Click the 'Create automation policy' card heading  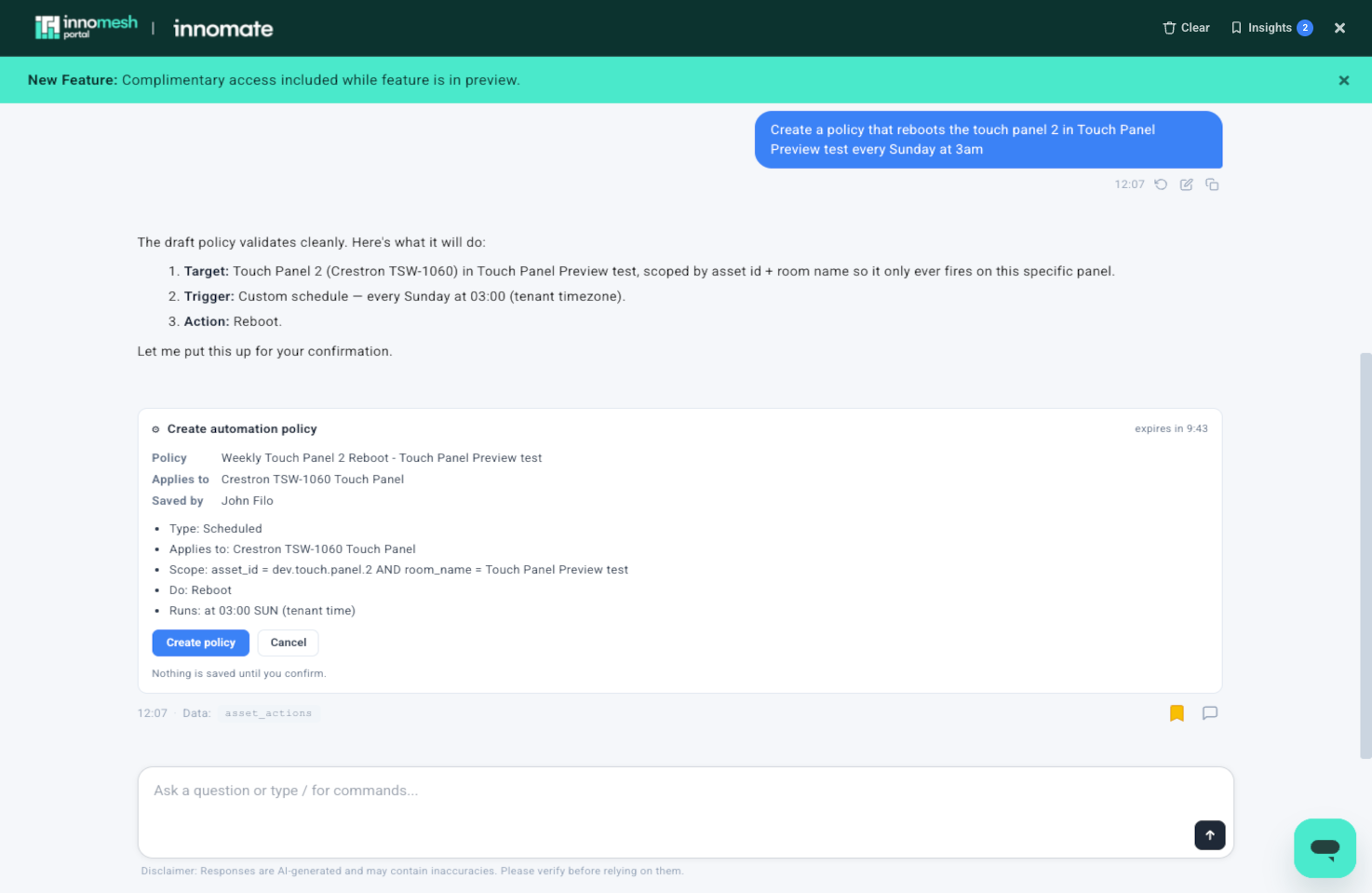pyautogui.click(x=242, y=429)
